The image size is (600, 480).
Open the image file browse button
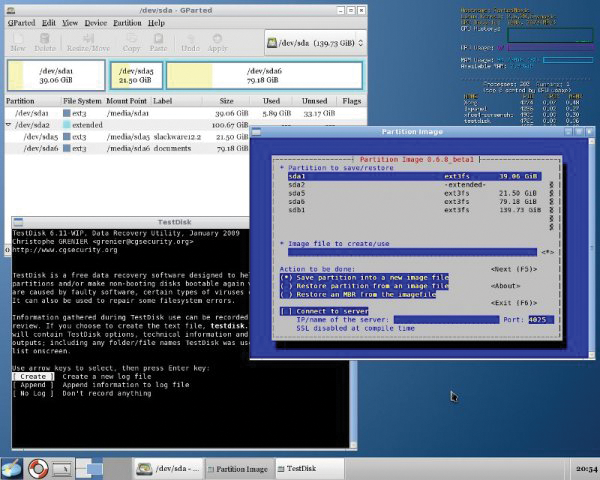coord(547,253)
